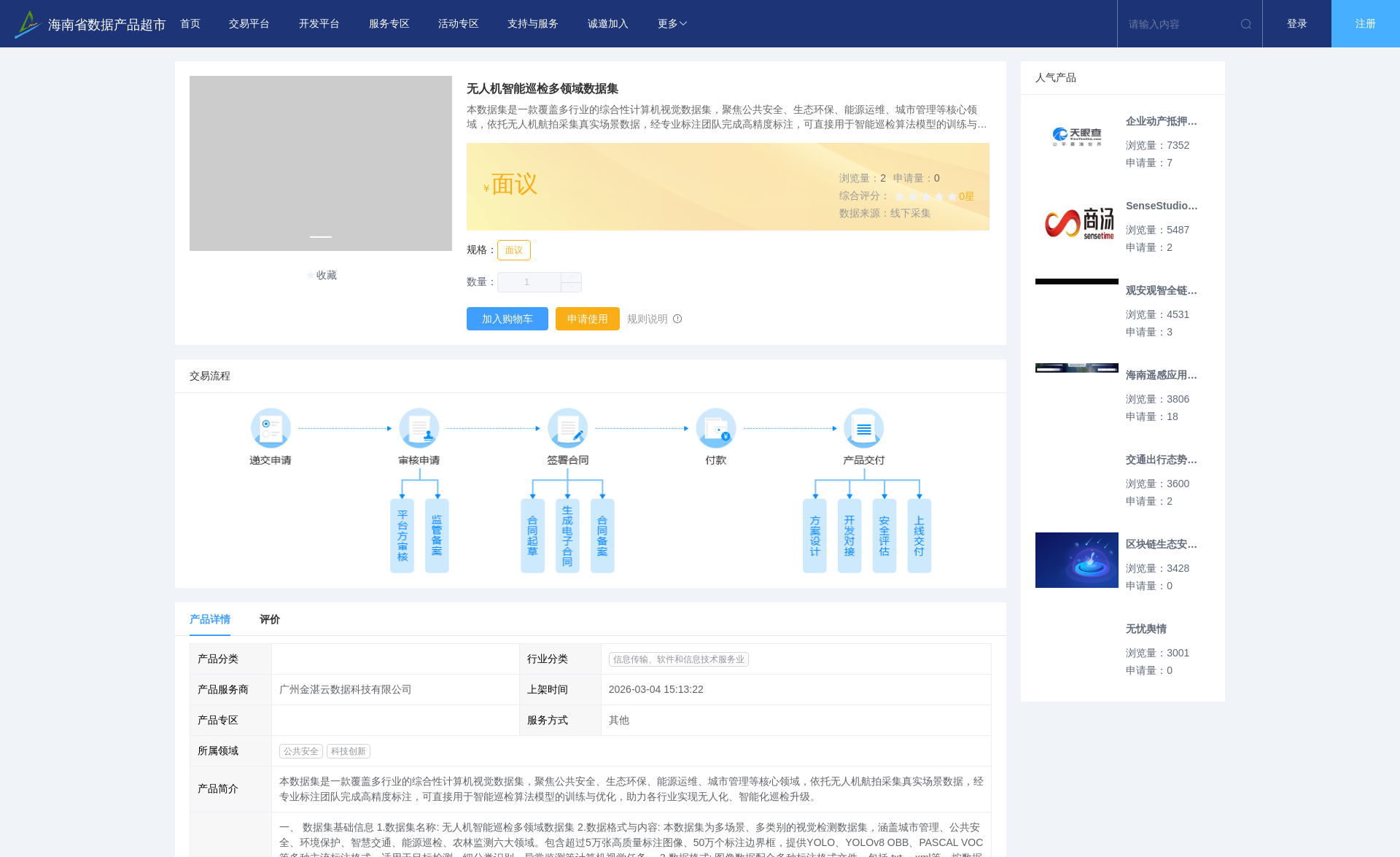The height and width of the screenshot is (857, 1400).
Task: Click the 规则说明 link
Action: [x=647, y=319]
